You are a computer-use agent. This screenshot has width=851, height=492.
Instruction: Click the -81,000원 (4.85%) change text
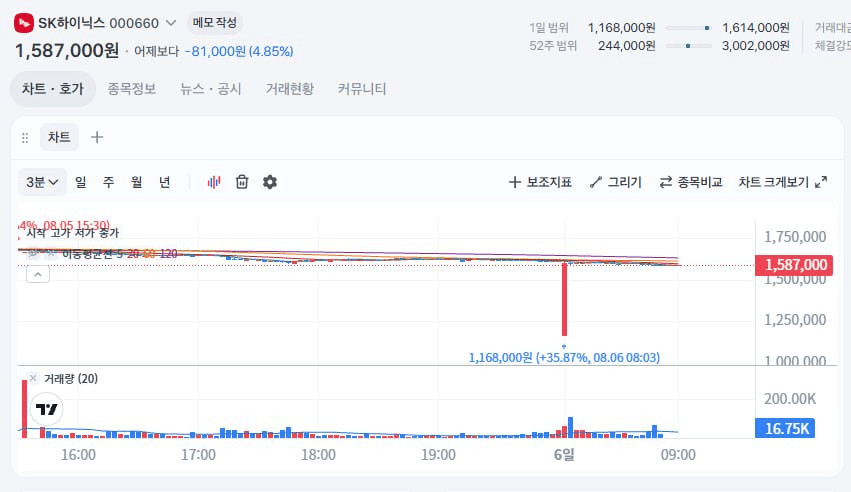tap(239, 52)
